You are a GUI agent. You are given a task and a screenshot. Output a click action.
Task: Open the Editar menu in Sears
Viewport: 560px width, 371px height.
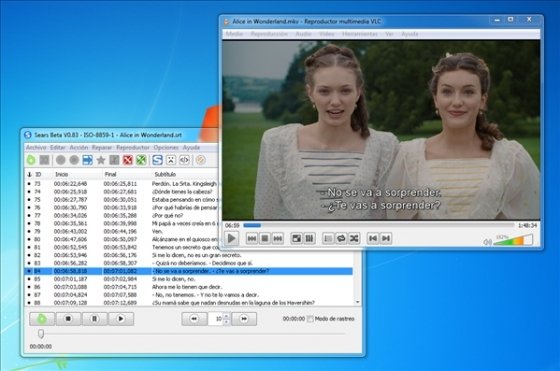click(x=58, y=147)
